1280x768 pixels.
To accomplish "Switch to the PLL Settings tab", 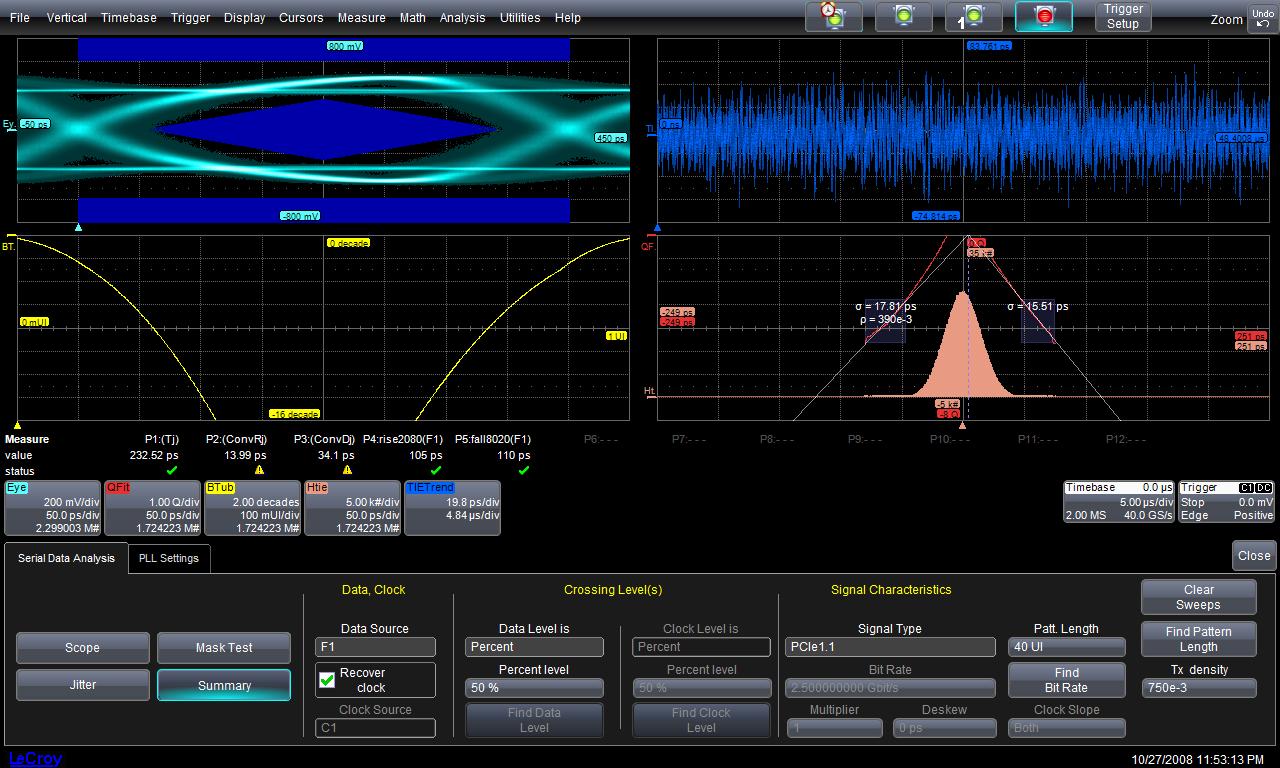I will coord(168,558).
